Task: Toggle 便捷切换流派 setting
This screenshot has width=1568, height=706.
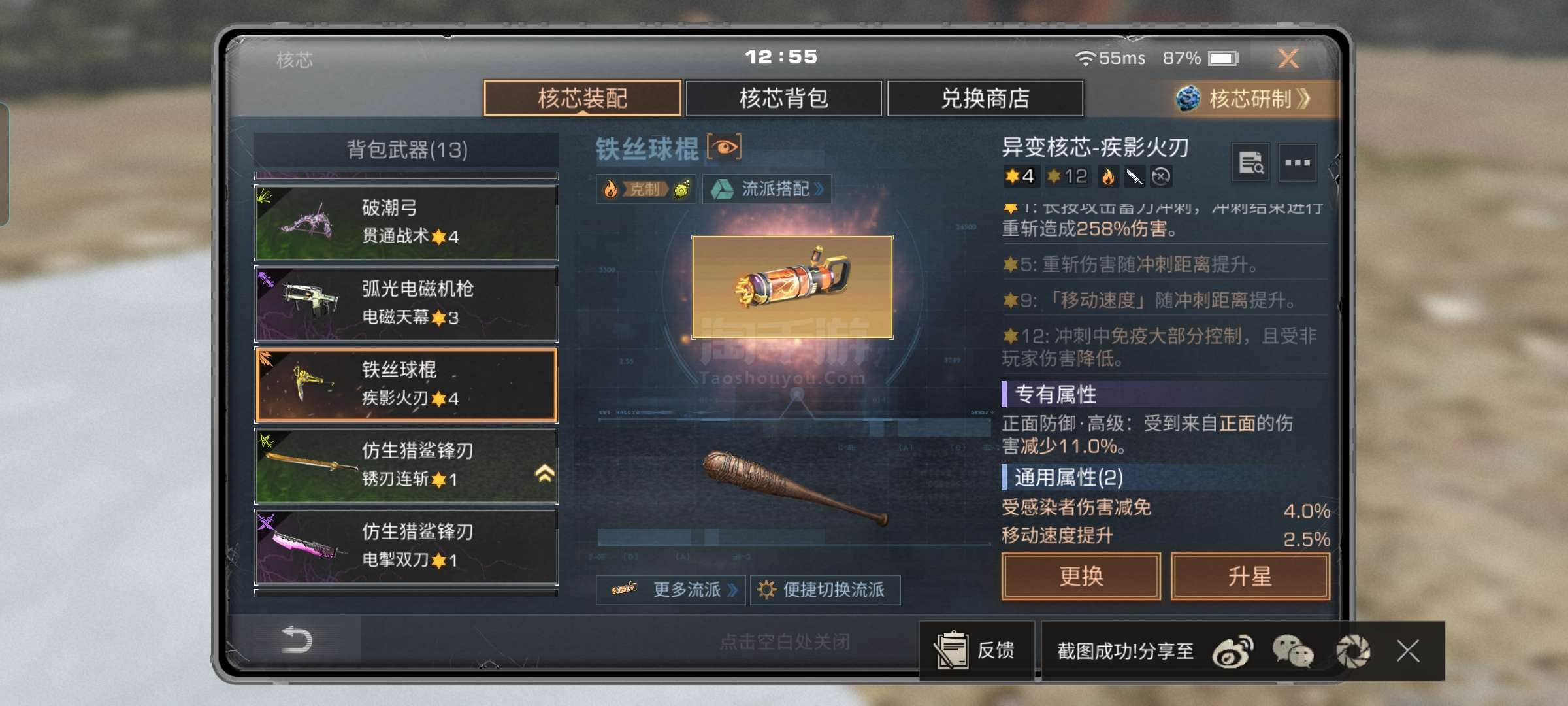Action: click(x=825, y=590)
